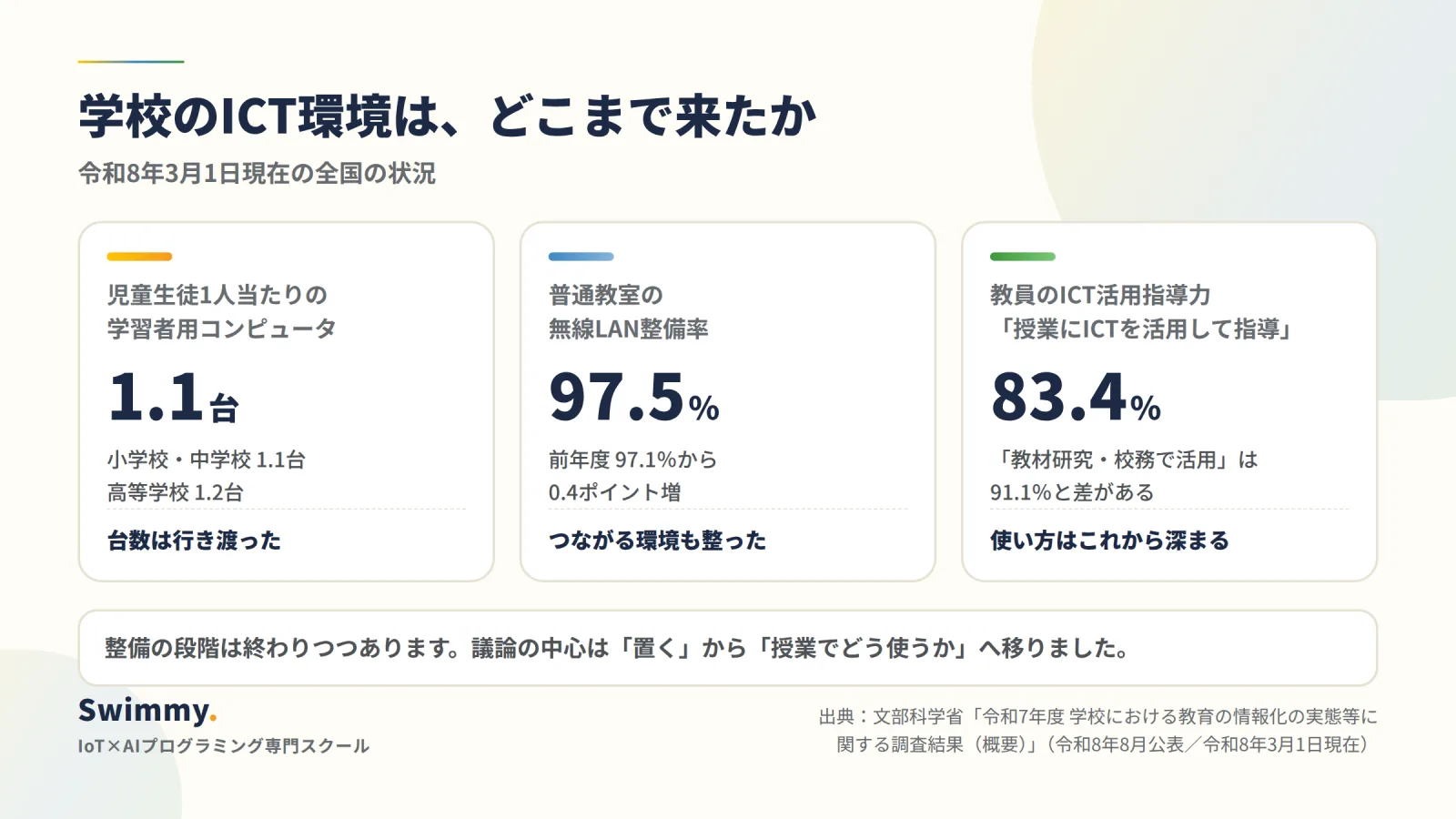The image size is (1456, 819).
Task: Click the 台数は行き渡った conclusion text
Action: [194, 541]
